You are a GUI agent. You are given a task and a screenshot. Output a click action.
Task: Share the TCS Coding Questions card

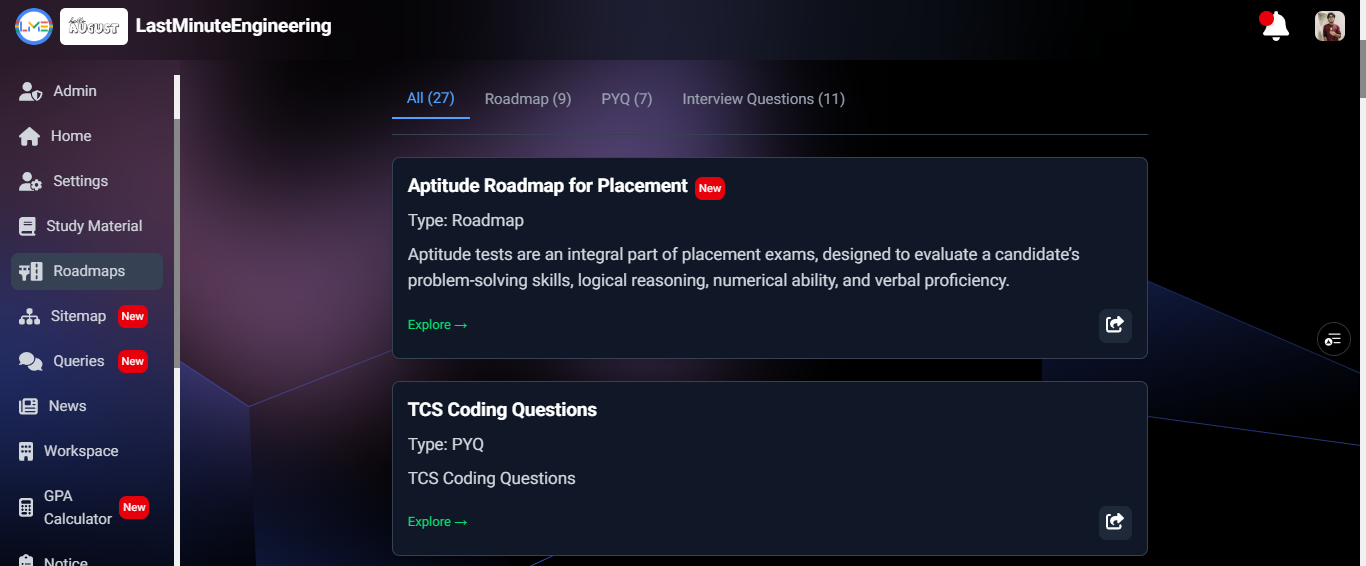(x=1115, y=522)
